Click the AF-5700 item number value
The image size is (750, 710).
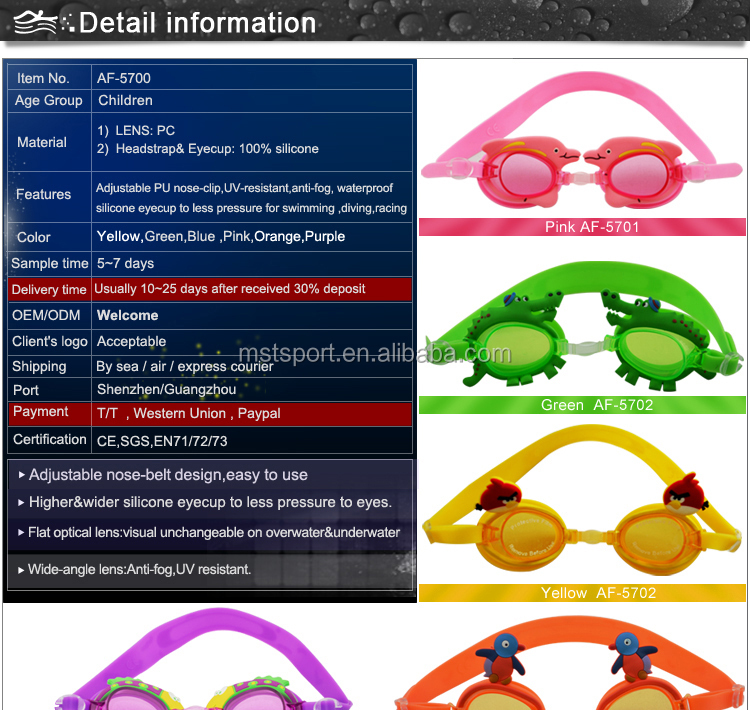point(123,78)
